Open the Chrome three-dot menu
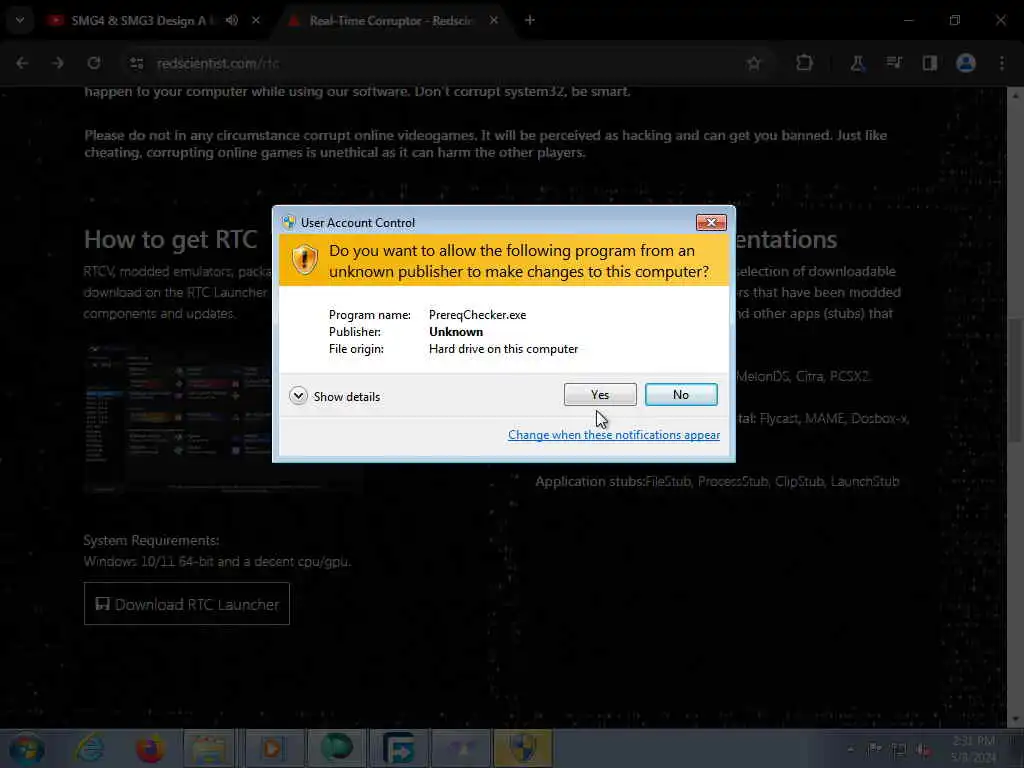Image resolution: width=1024 pixels, height=768 pixels. [x=1002, y=63]
